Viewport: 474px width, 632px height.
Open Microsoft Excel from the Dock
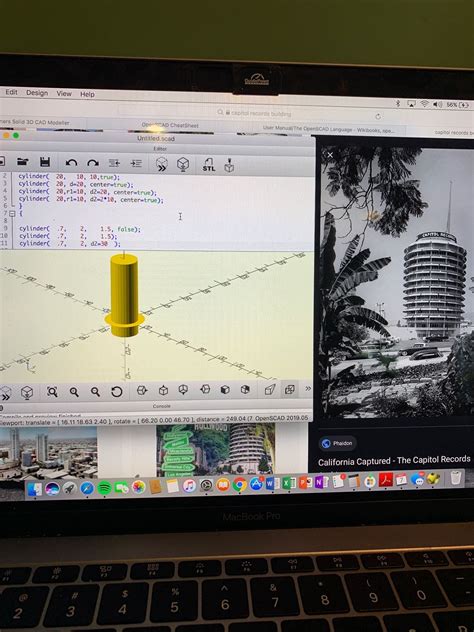pyautogui.click(x=289, y=482)
